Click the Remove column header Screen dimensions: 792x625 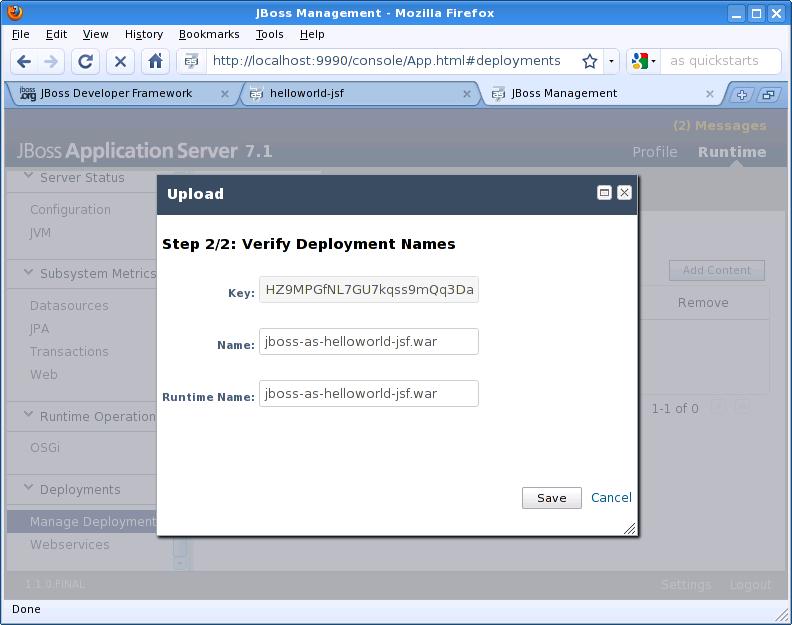pos(703,303)
